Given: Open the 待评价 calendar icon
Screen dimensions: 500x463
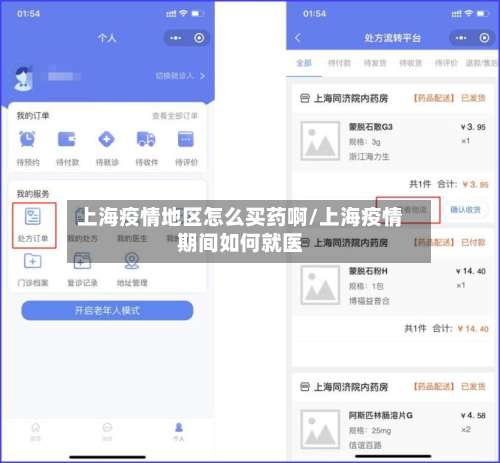Looking at the screenshot, I should click(186, 139).
